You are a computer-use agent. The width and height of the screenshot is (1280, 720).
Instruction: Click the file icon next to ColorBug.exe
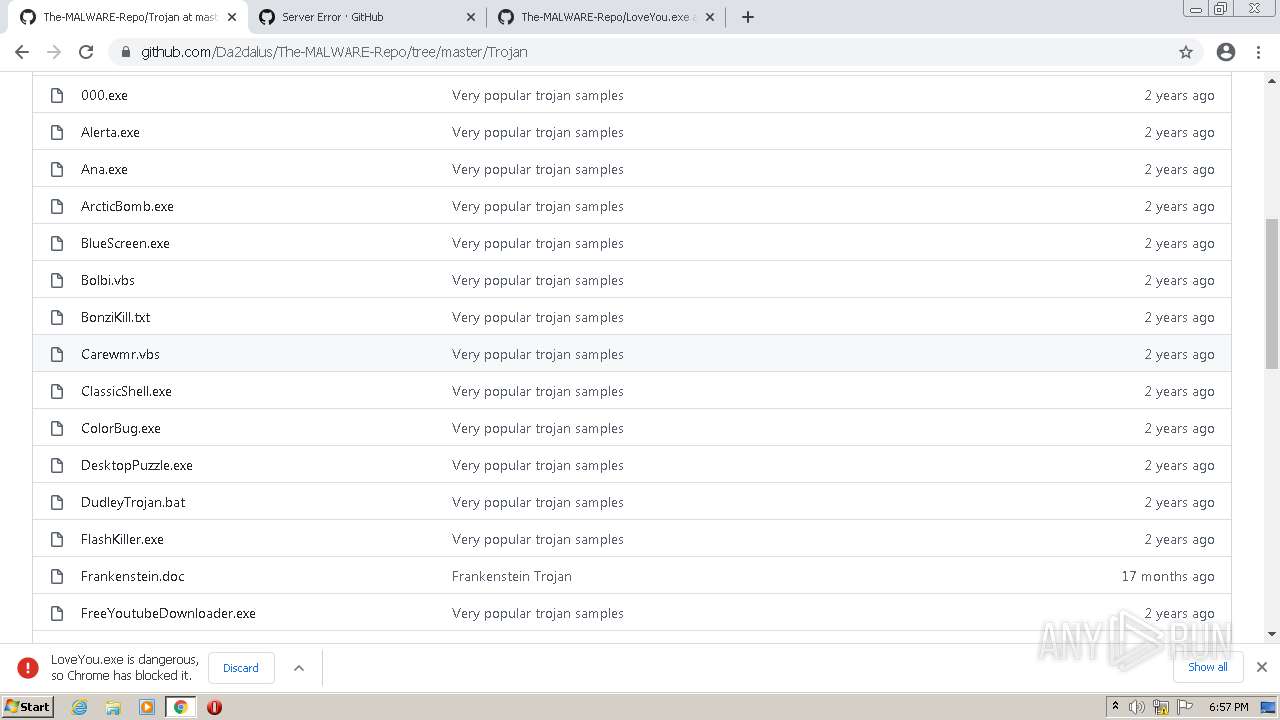[57, 428]
